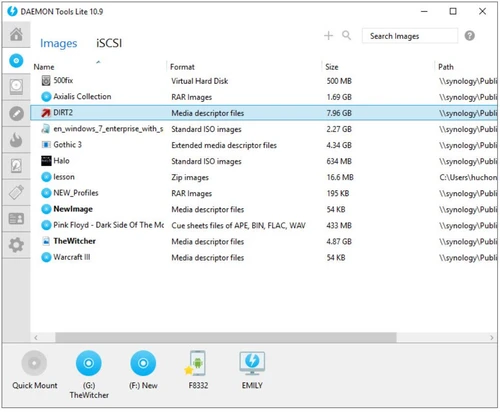Click the magnifier scan icon
This screenshot has height=413, width=500.
coord(346,35)
